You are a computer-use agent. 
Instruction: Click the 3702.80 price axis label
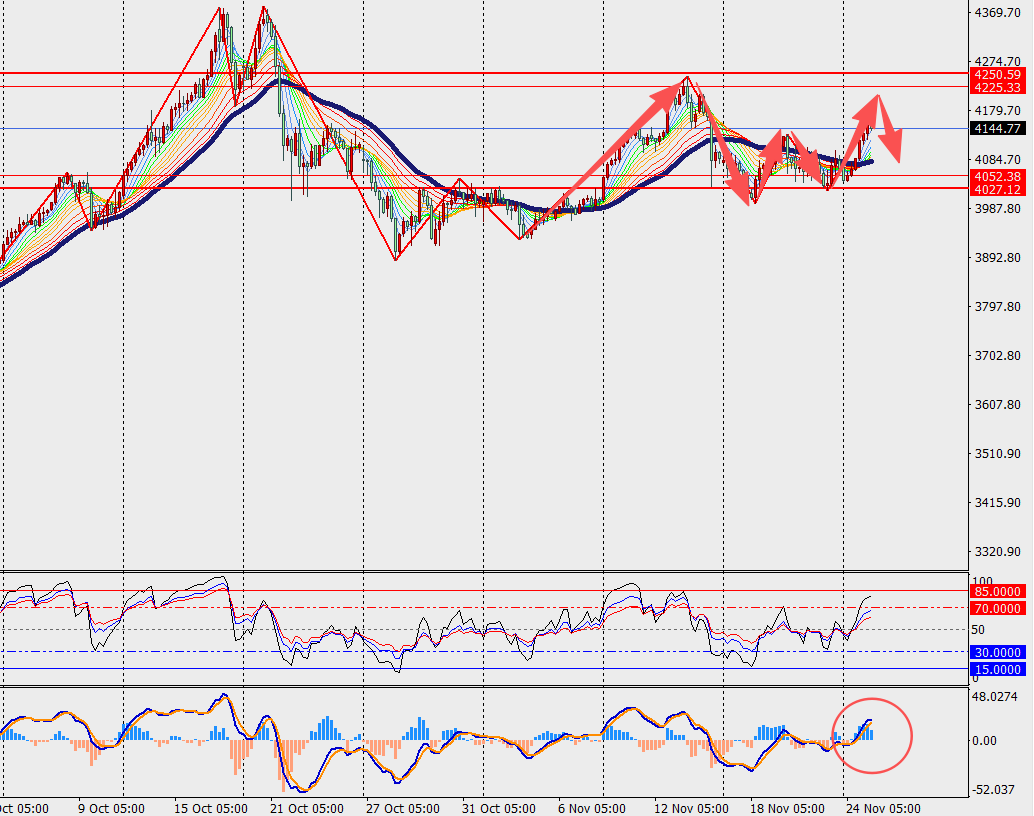click(x=995, y=355)
